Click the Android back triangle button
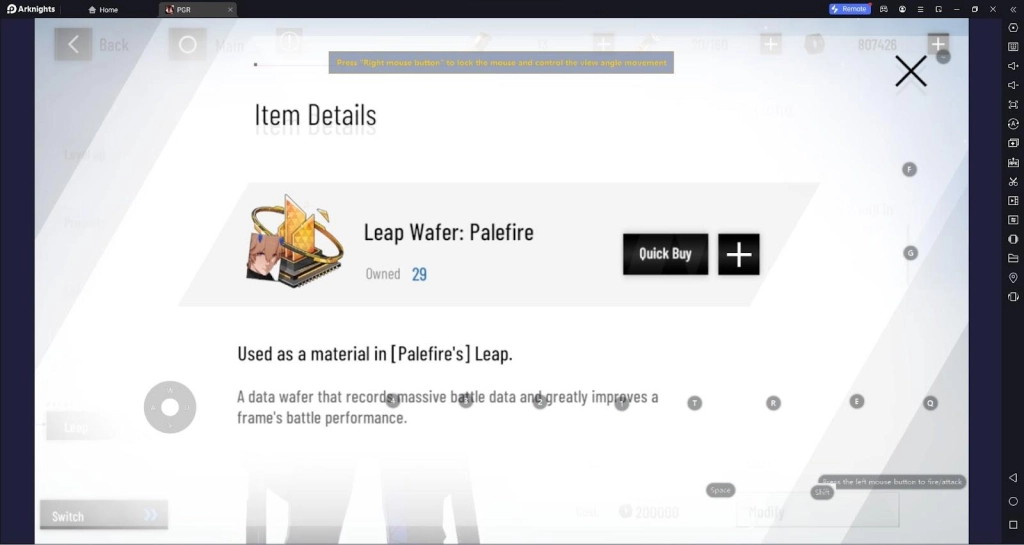1024x545 pixels. pyautogui.click(x=1013, y=478)
